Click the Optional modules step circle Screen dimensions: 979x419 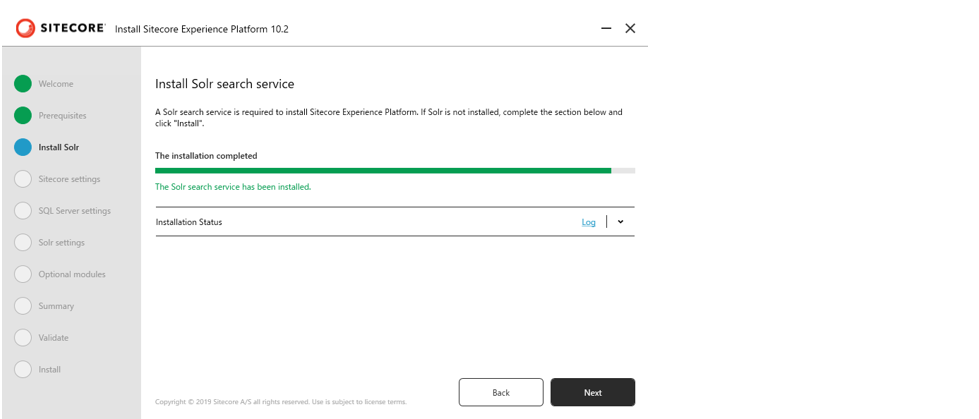click(22, 274)
